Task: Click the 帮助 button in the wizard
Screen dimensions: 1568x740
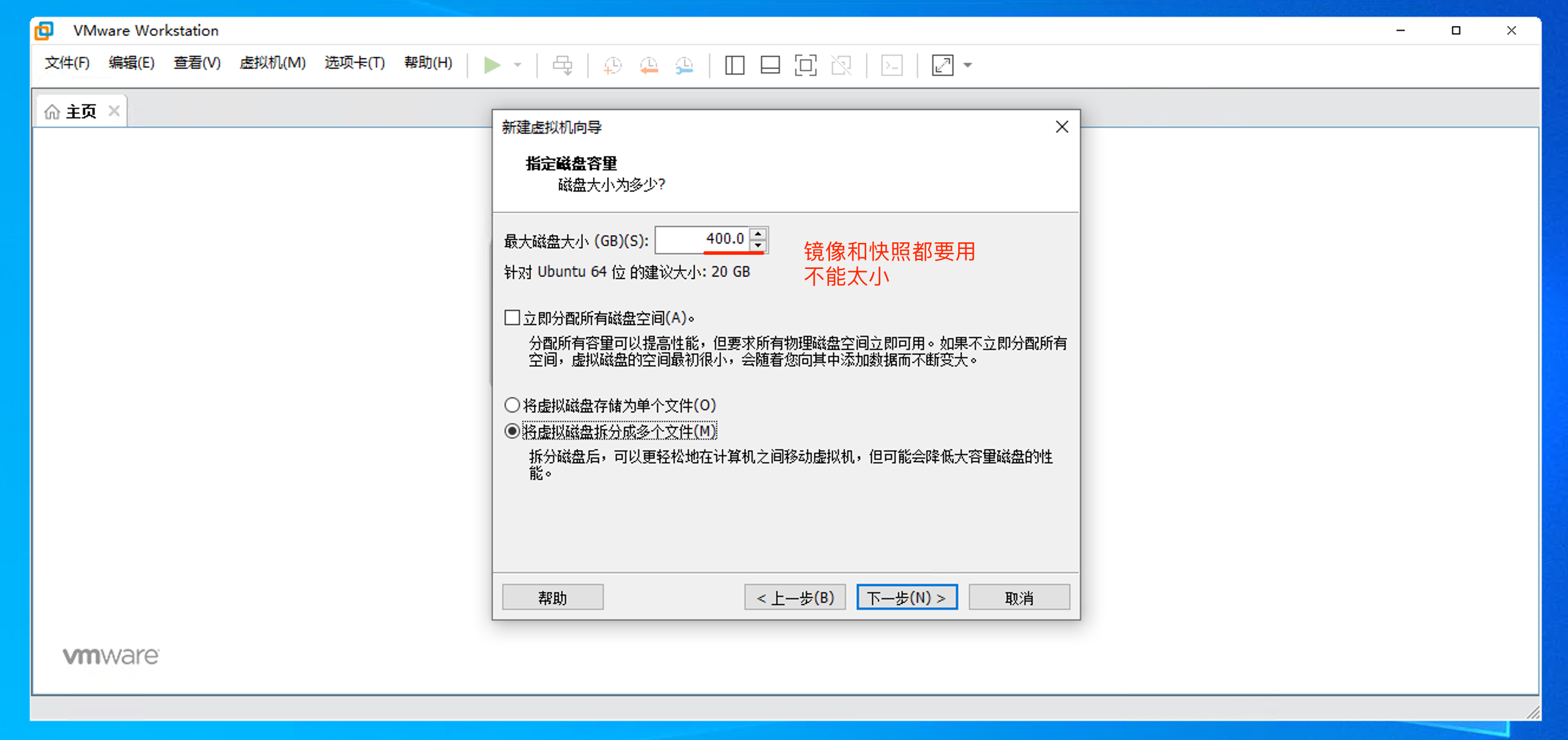Action: [x=552, y=597]
